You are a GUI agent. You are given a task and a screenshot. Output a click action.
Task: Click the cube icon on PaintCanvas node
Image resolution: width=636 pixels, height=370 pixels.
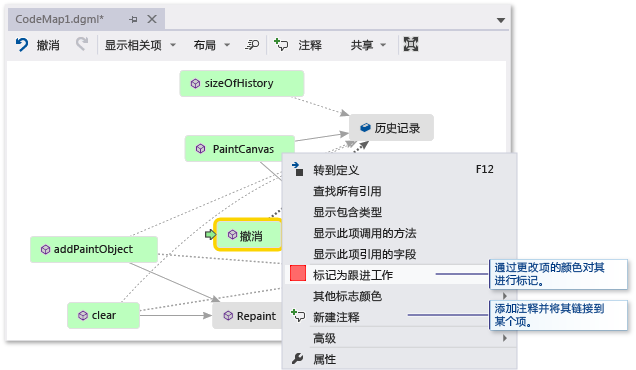tap(200, 148)
